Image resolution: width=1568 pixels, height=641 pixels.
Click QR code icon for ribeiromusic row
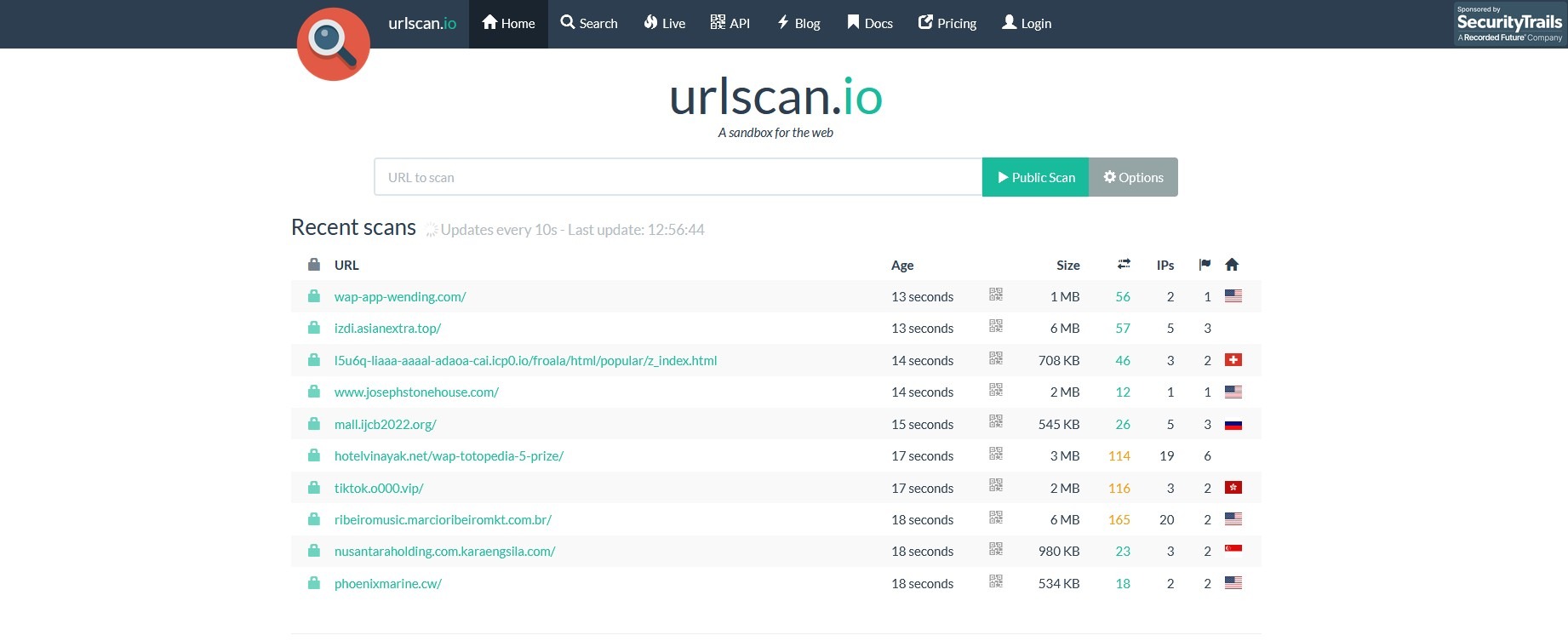[996, 518]
